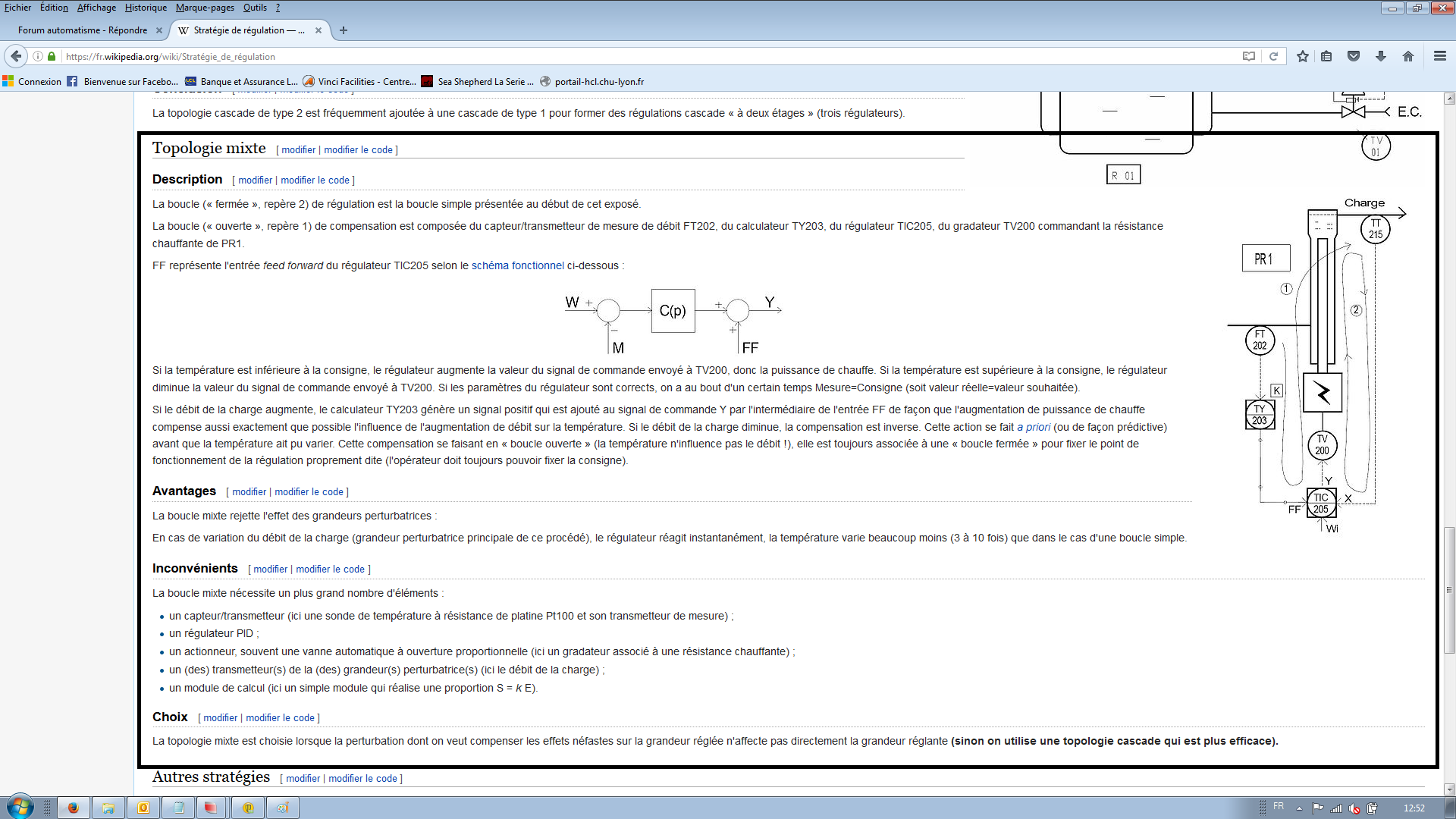
Task: Open Paint from the Windows taskbar
Action: click(x=282, y=808)
